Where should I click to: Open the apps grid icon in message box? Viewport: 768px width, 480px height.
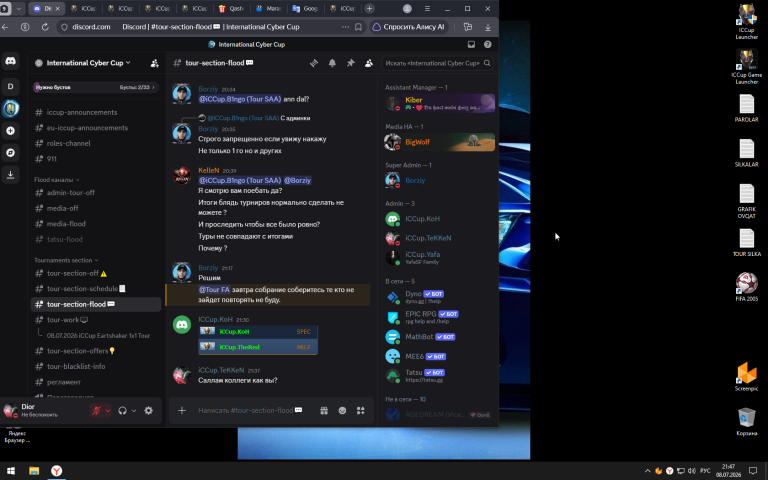click(x=360, y=410)
